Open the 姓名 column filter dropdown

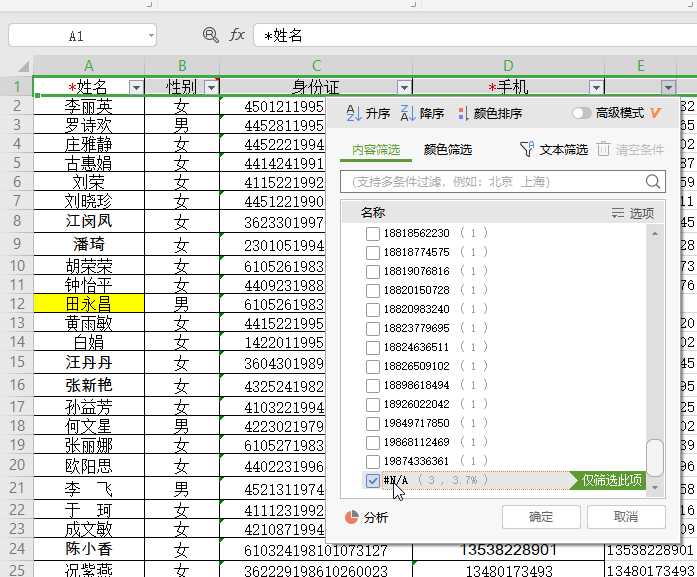136,87
